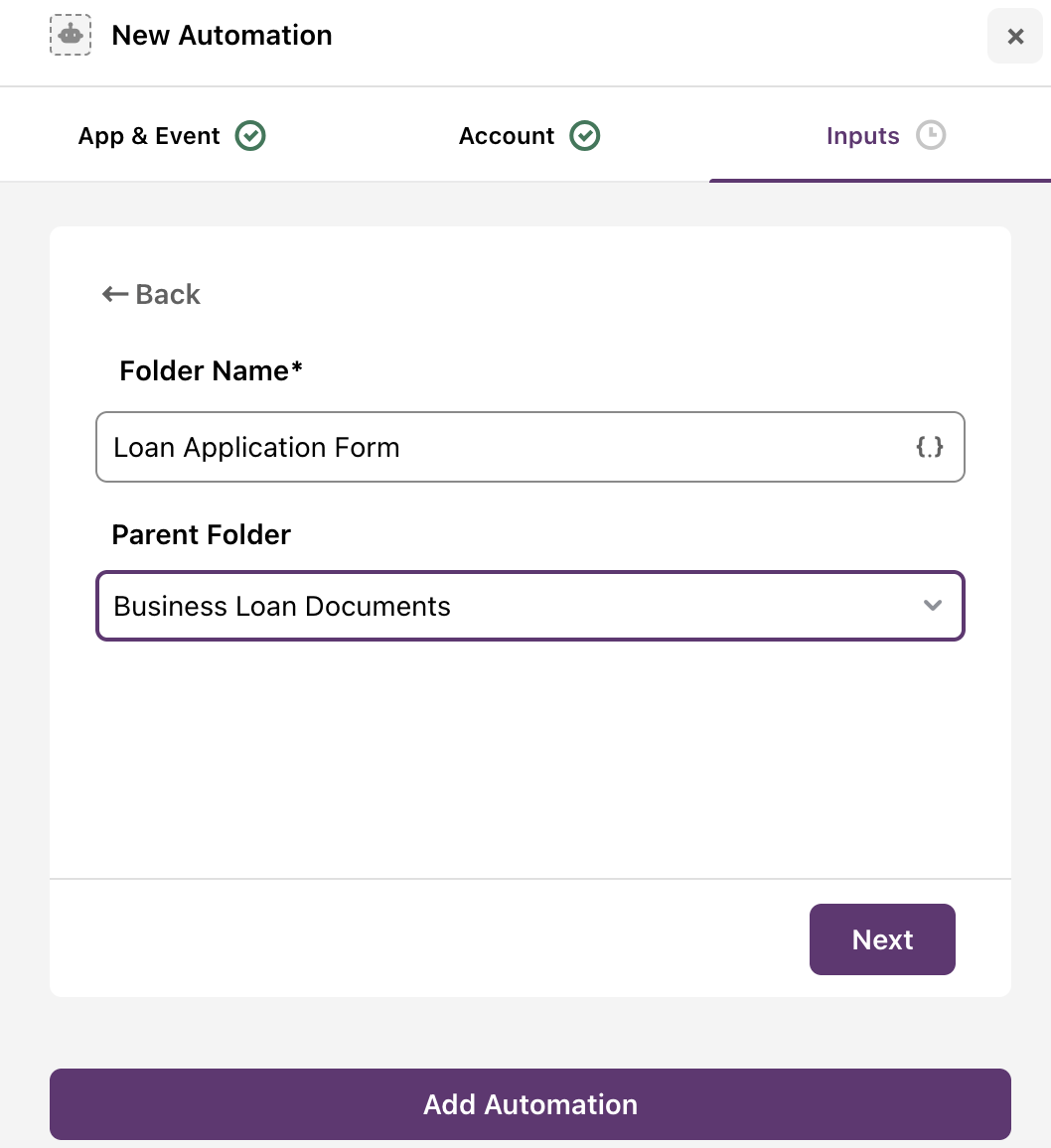The height and width of the screenshot is (1148, 1051).
Task: Open the curly braces variable picker
Action: pos(930,447)
